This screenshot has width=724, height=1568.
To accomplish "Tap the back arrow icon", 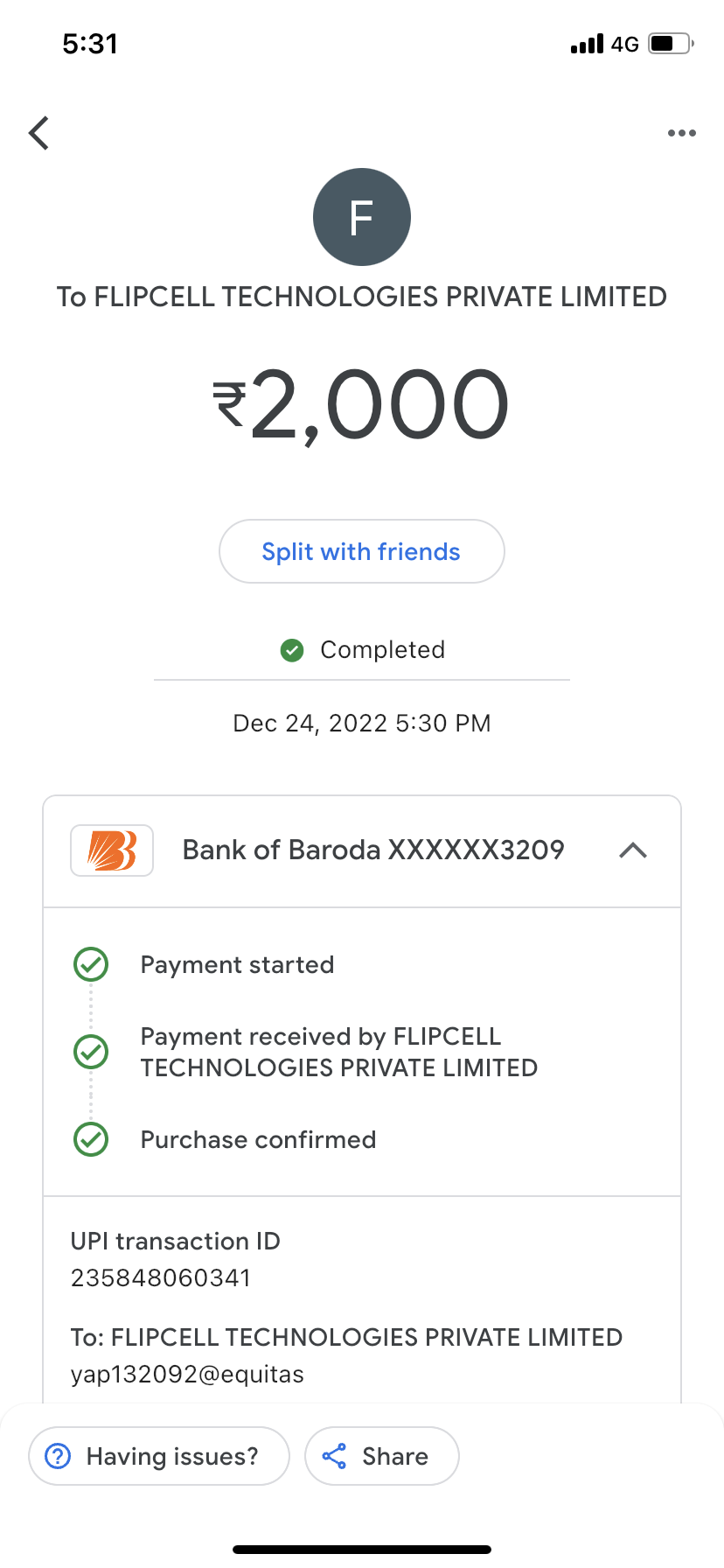I will tap(39, 133).
